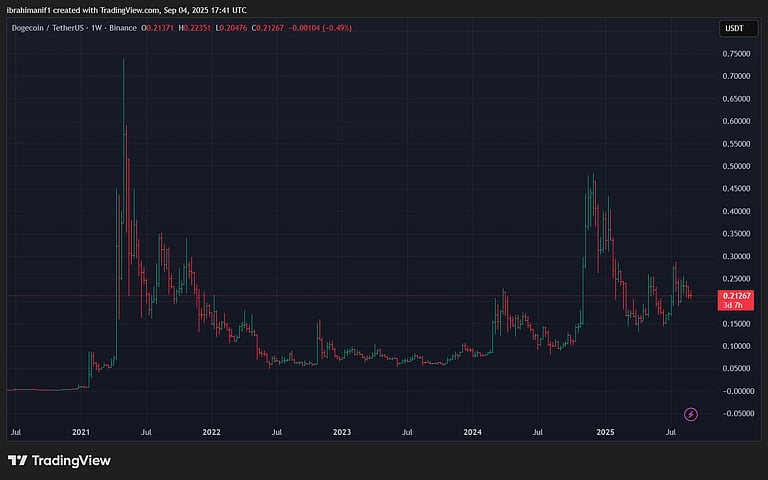Click the -0.05000 price scale label

tap(738, 414)
